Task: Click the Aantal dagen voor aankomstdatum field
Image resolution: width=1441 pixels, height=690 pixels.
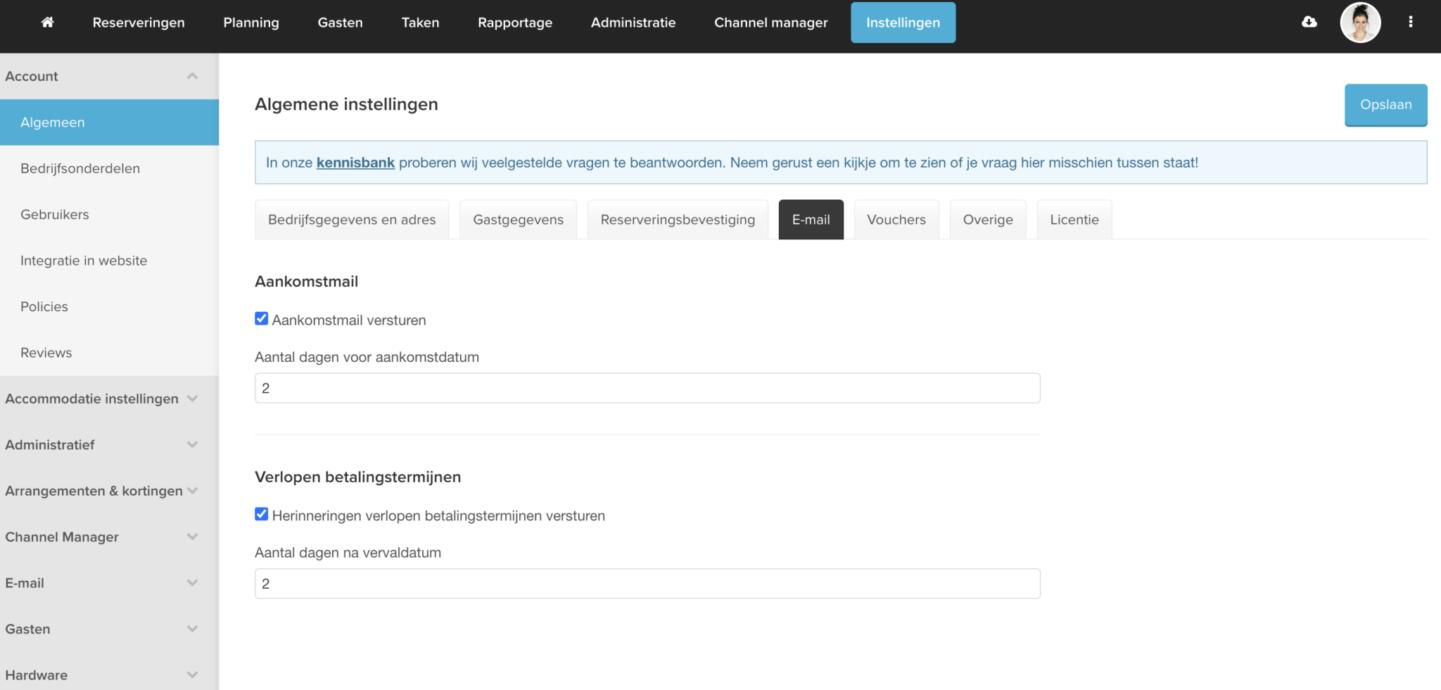Action: tap(647, 388)
